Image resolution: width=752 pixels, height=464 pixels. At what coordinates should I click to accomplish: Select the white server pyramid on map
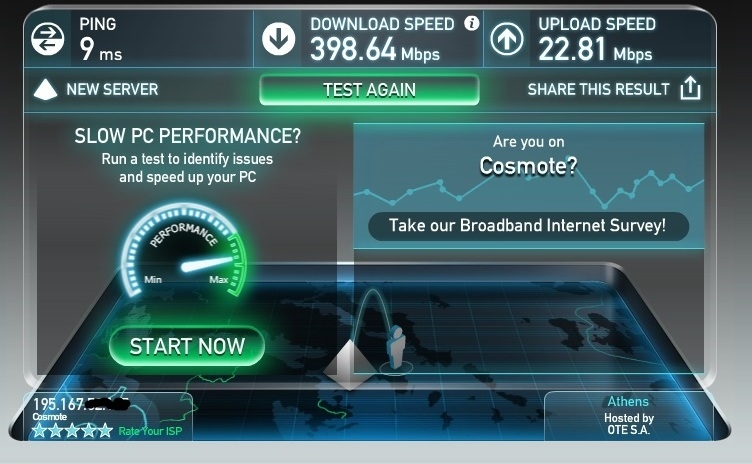coord(349,365)
